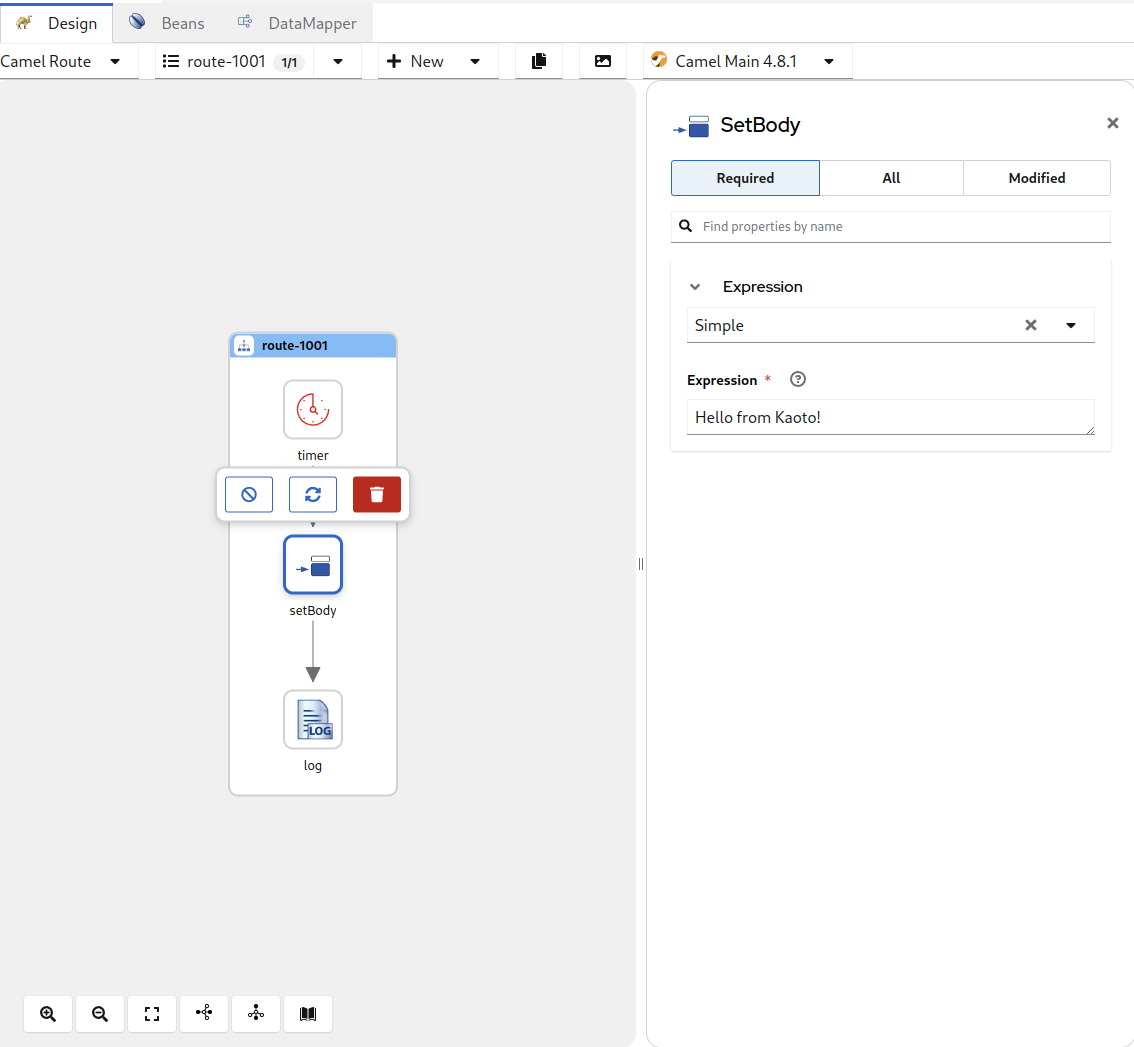Screen dimensions: 1134x1047
Task: Open the catalog book icon
Action: pos(308,1013)
